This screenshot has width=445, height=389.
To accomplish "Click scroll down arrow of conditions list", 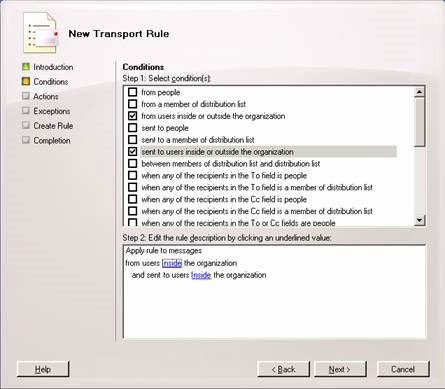I will click(x=419, y=220).
